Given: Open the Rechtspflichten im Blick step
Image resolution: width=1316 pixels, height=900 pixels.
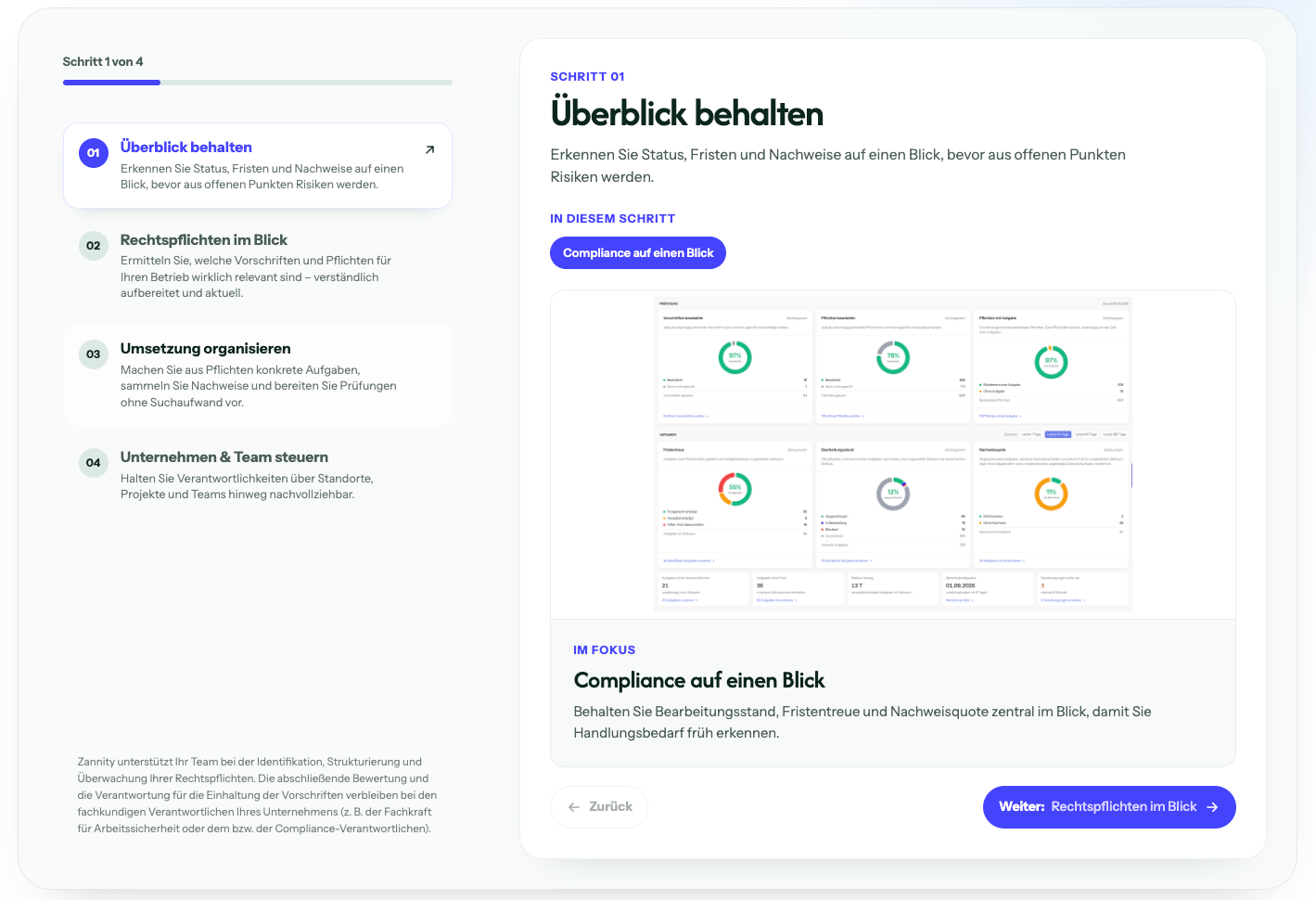Looking at the screenshot, I should pos(258,266).
